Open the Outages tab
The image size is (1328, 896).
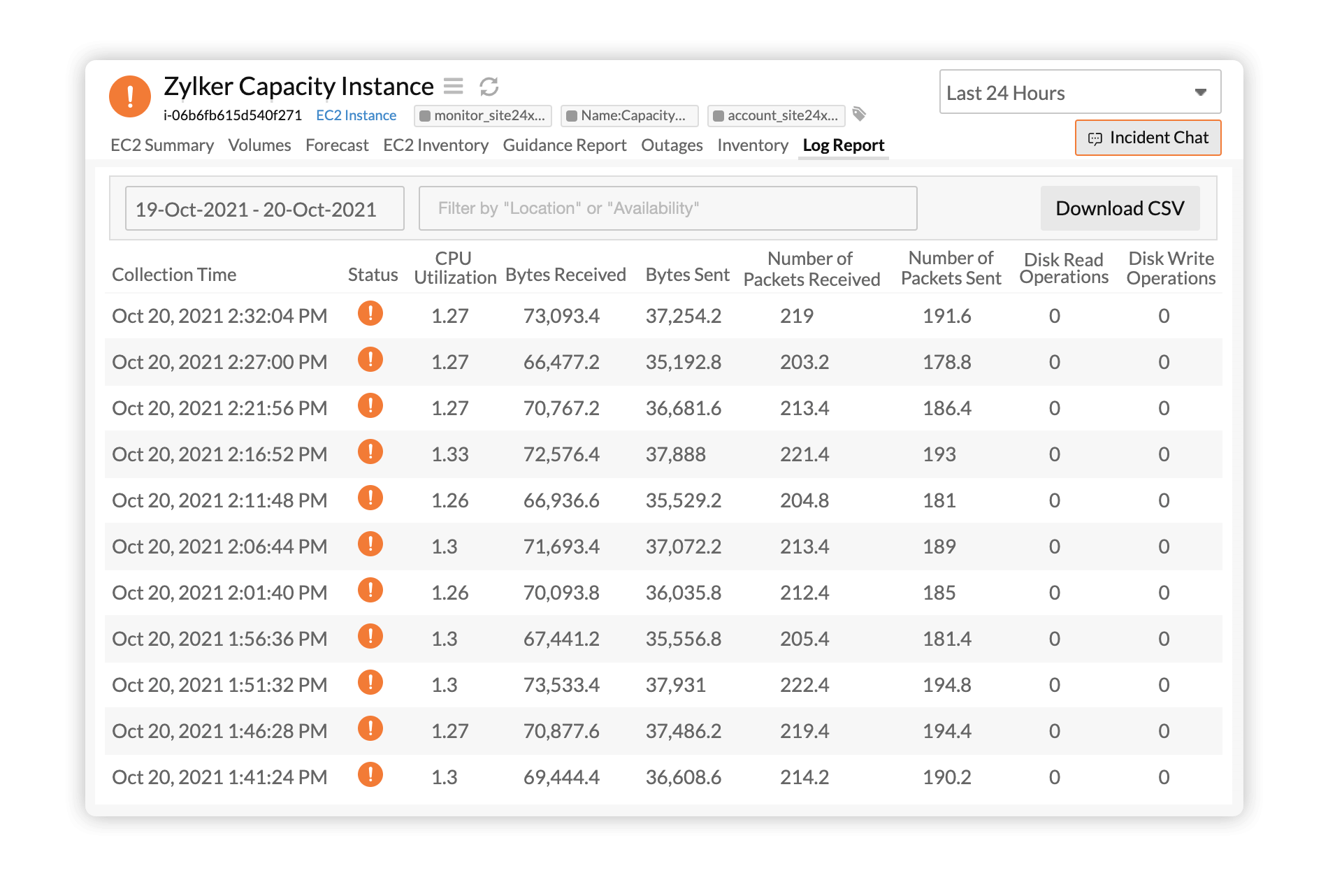click(671, 145)
